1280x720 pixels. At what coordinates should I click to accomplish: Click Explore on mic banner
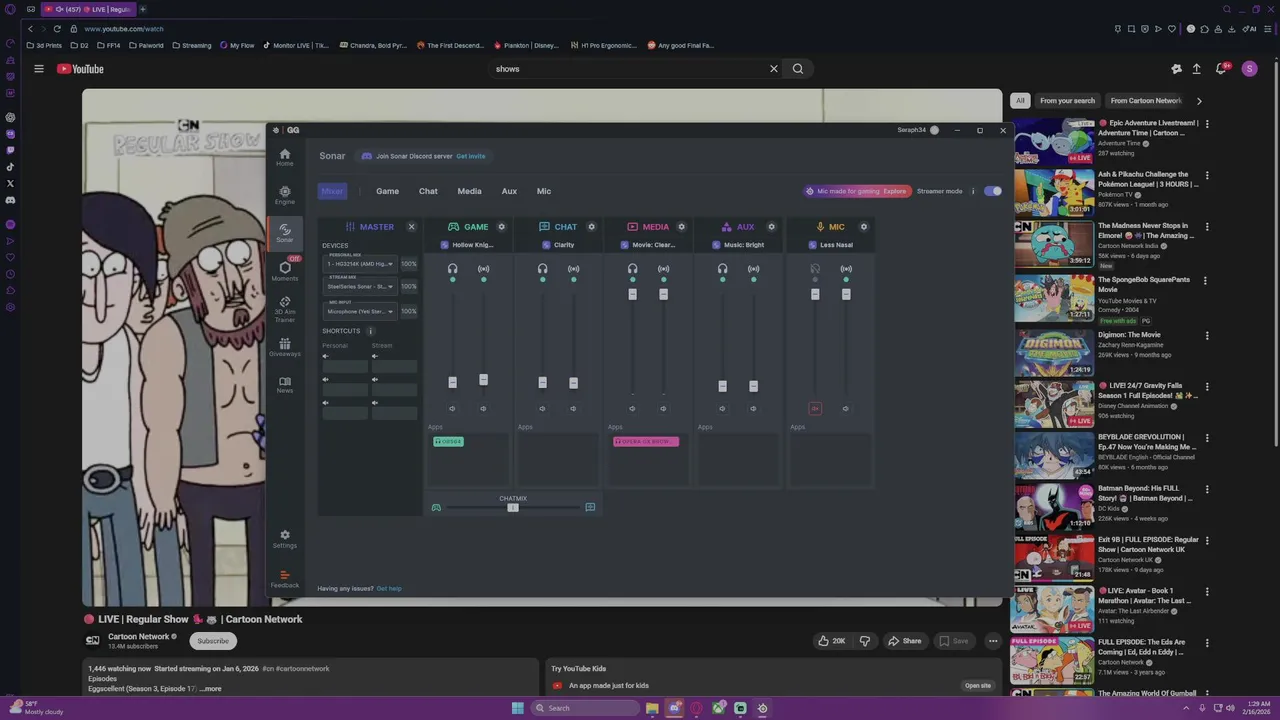pos(894,191)
